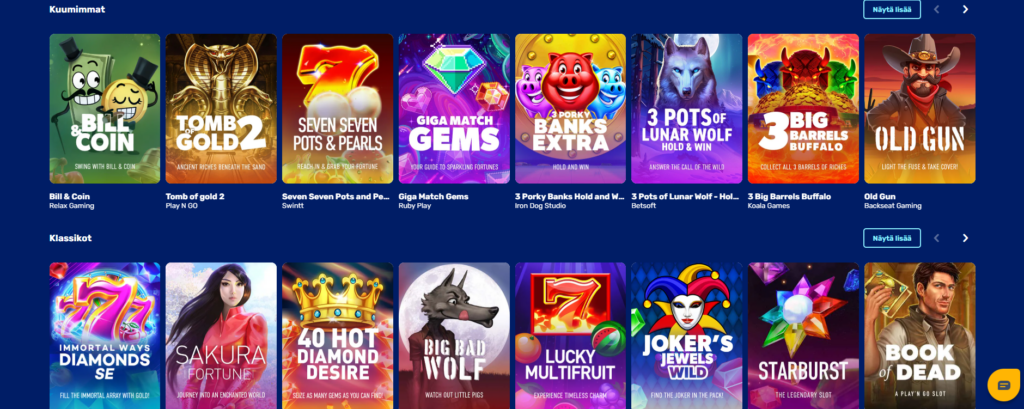Go back in Klassikot carousel with left arrow
This screenshot has height=409, width=1024.
936,238
